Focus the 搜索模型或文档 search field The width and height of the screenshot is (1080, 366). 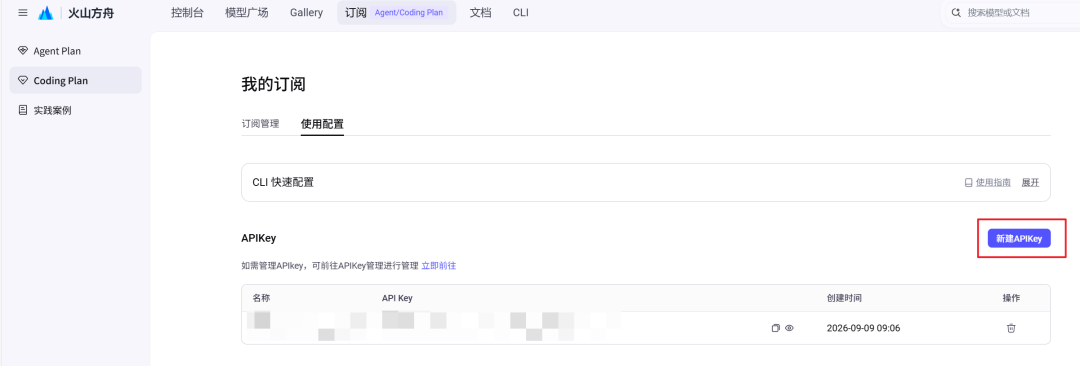pyautogui.click(x=1011, y=12)
